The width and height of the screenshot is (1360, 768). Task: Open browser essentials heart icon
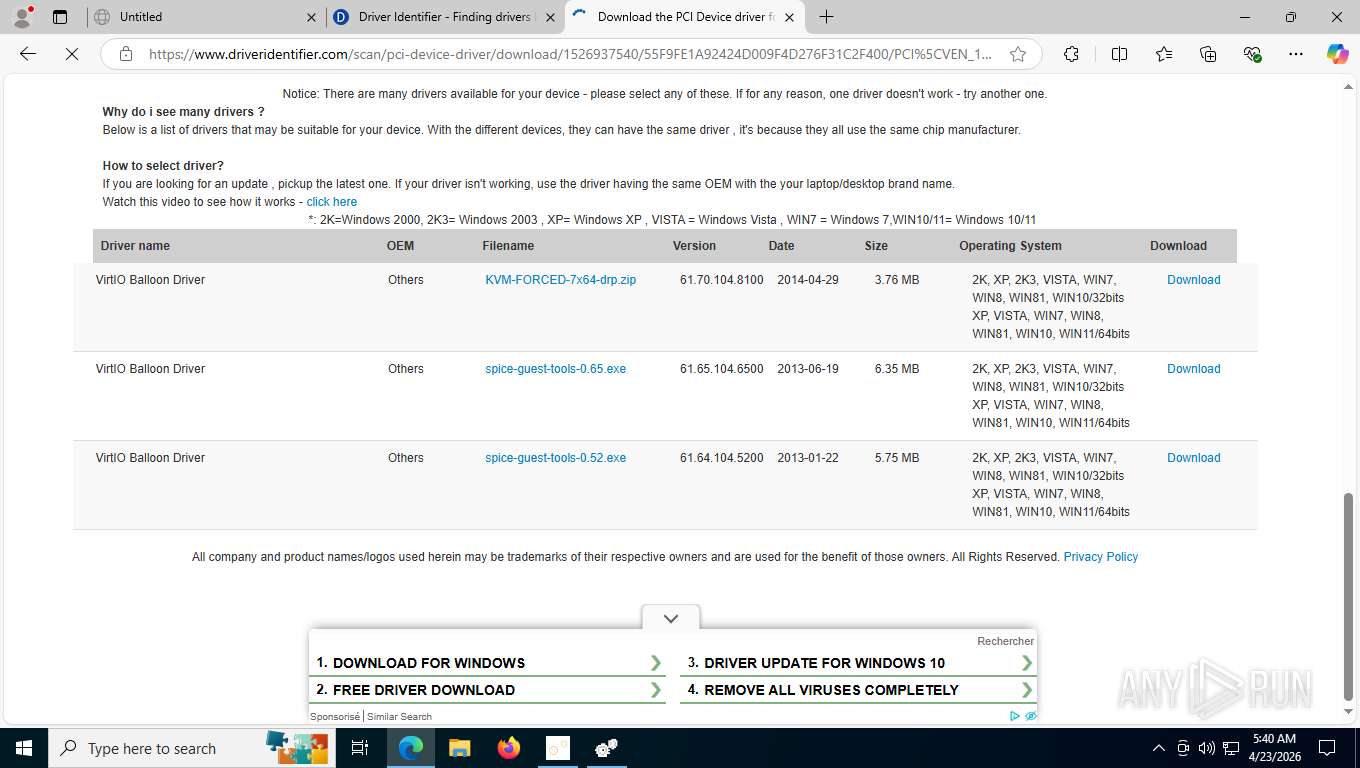(x=1252, y=54)
